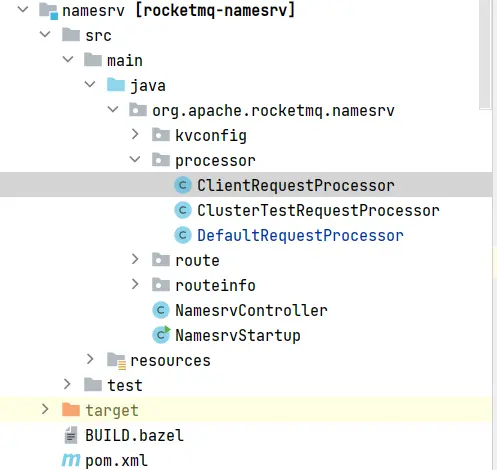
Task: Click the vertical scrollbar thumb
Action: click(485, 54)
